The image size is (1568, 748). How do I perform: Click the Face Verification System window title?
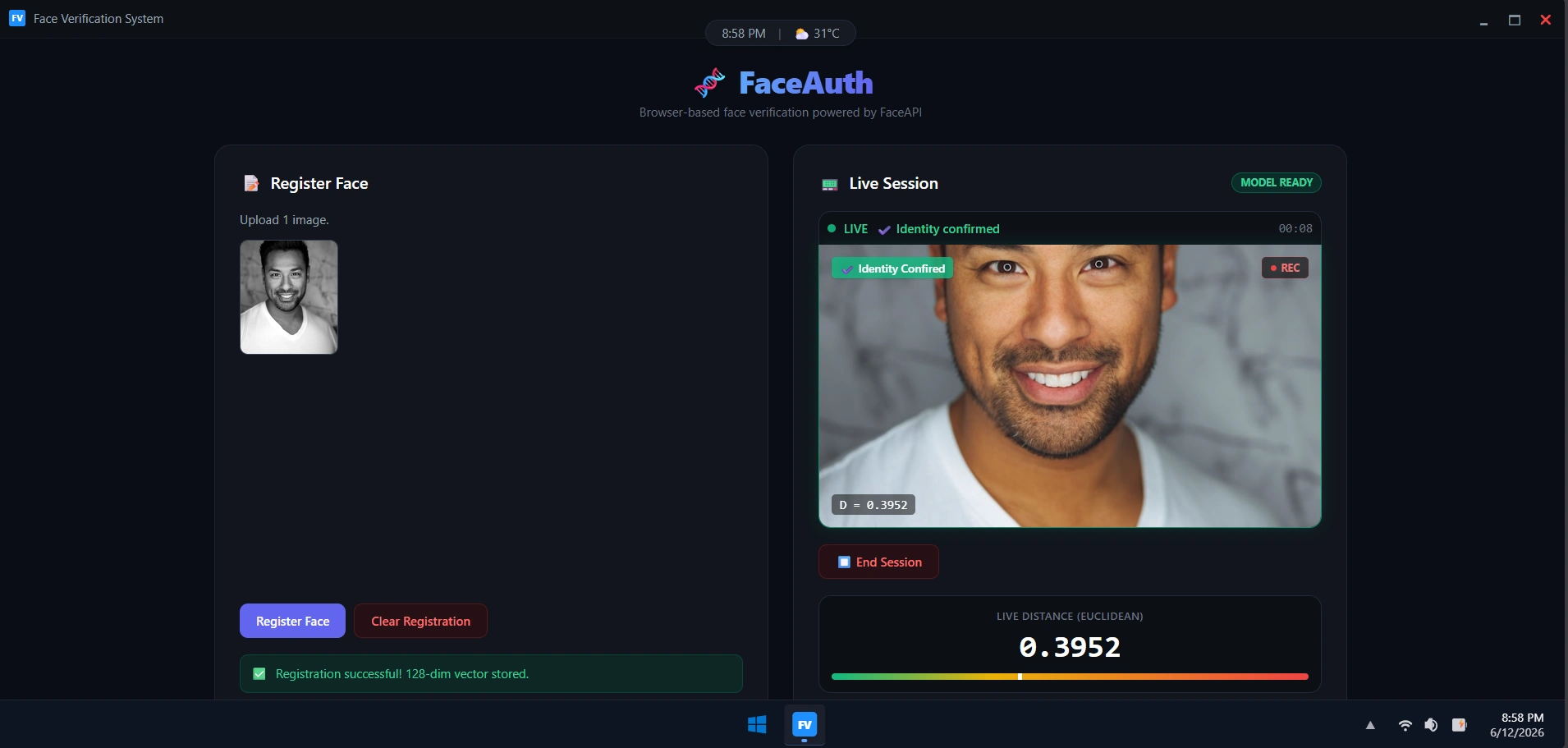99,18
